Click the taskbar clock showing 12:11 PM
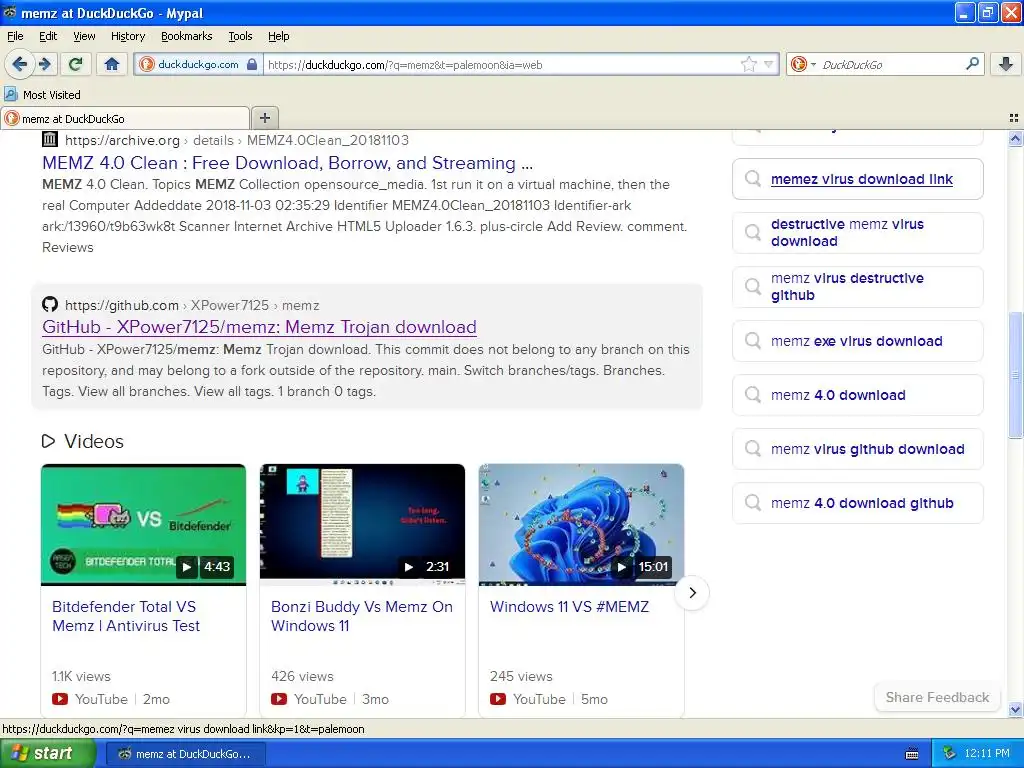 (987, 754)
